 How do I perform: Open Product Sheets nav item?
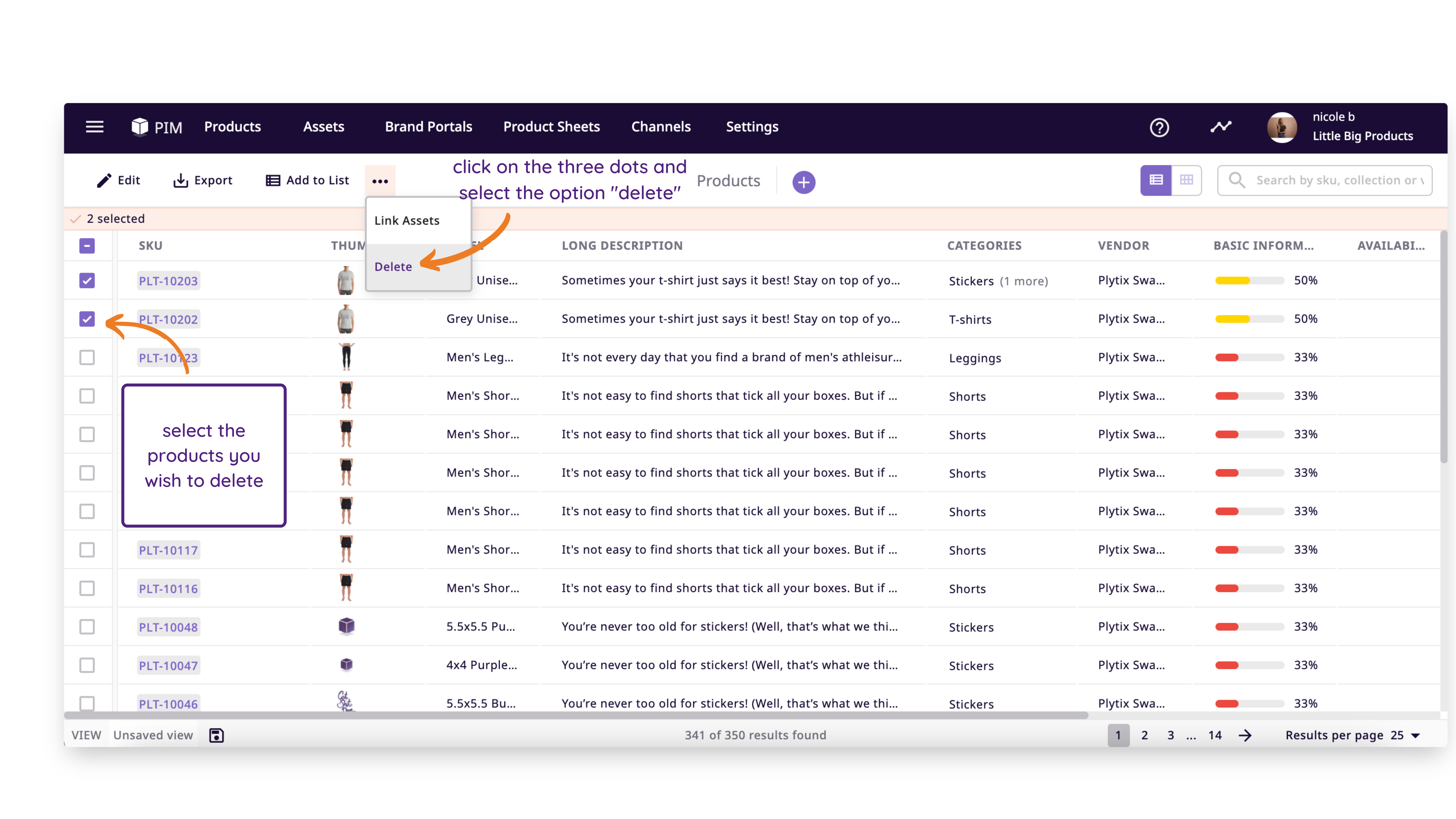(551, 127)
